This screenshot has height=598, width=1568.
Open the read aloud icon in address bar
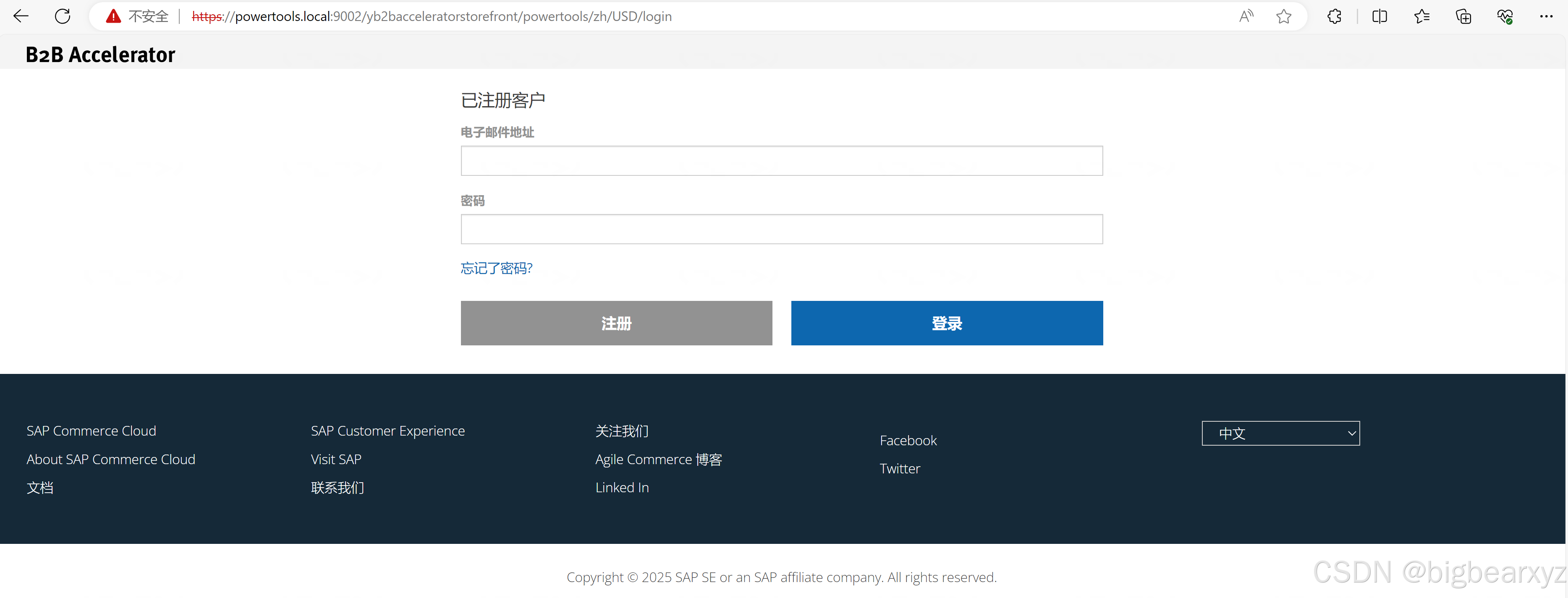pyautogui.click(x=1246, y=16)
